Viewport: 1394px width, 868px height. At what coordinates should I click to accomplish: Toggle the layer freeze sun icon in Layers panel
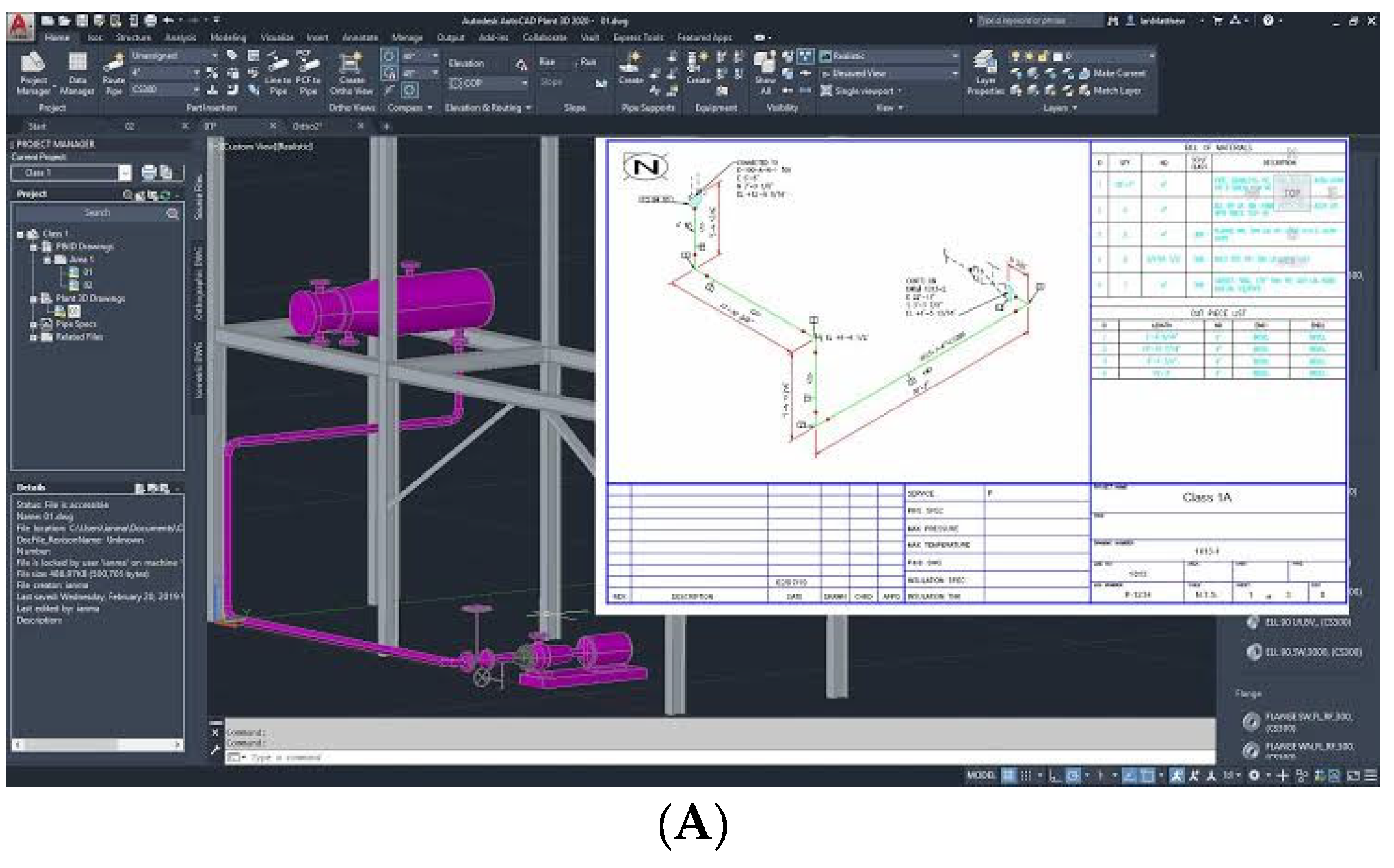click(1029, 56)
